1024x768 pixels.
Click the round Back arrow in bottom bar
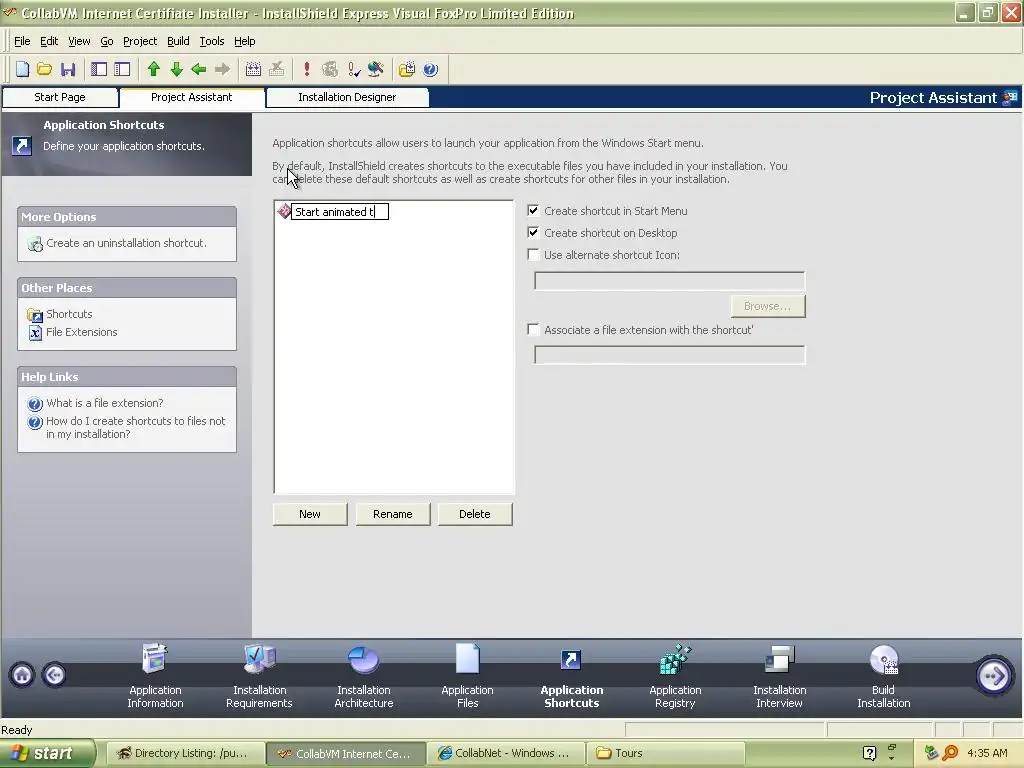pos(54,675)
